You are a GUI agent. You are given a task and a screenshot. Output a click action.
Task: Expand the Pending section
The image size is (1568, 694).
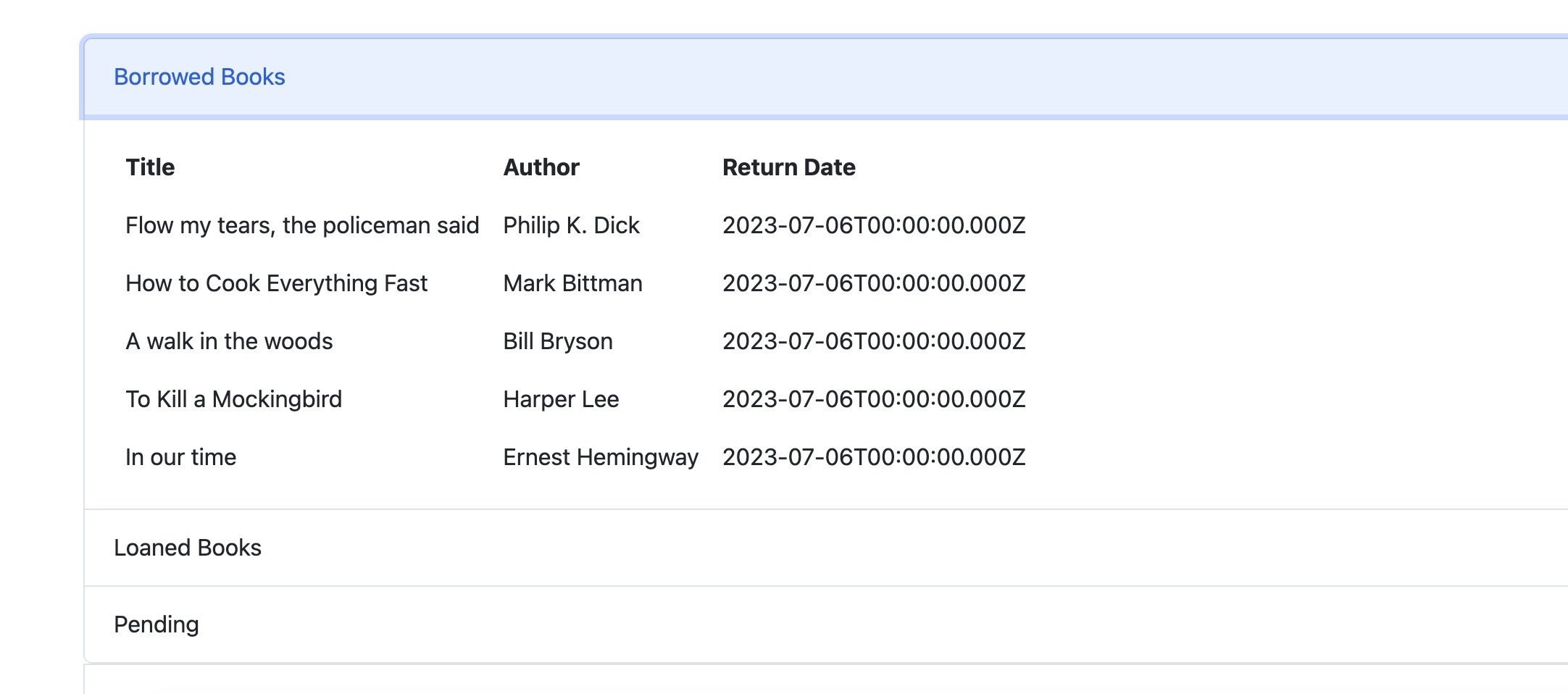click(x=826, y=624)
